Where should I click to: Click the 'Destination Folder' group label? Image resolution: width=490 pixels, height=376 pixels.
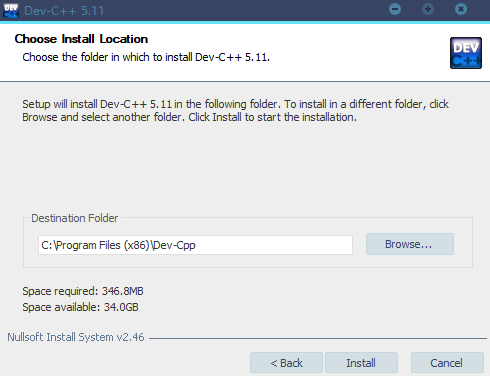pos(75,218)
